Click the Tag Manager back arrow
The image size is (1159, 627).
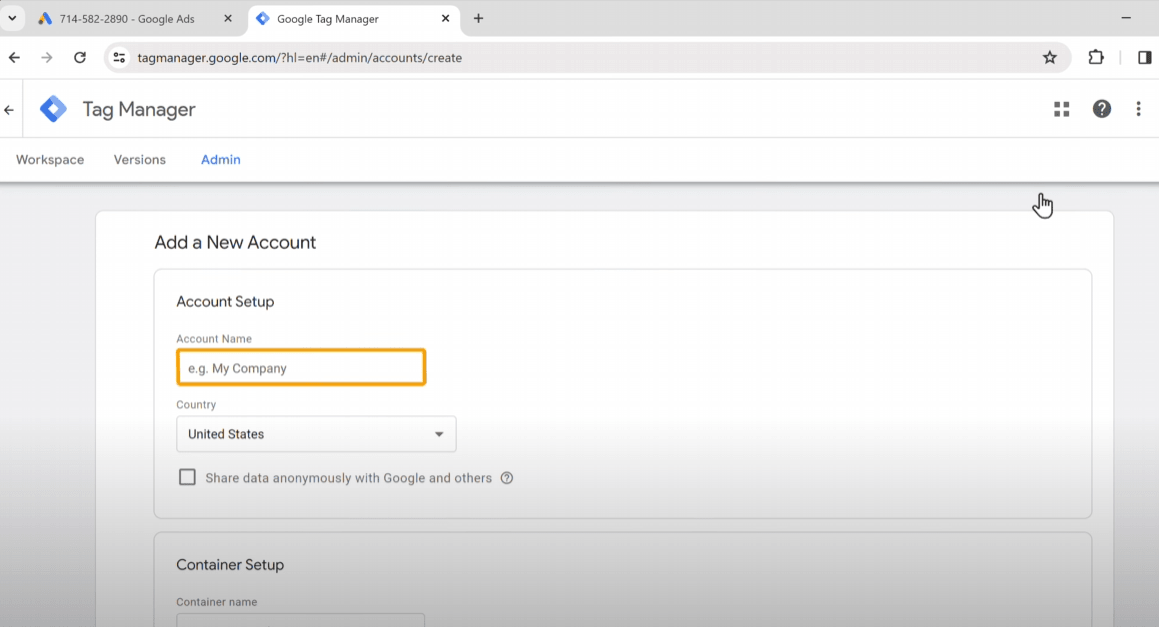(9, 110)
